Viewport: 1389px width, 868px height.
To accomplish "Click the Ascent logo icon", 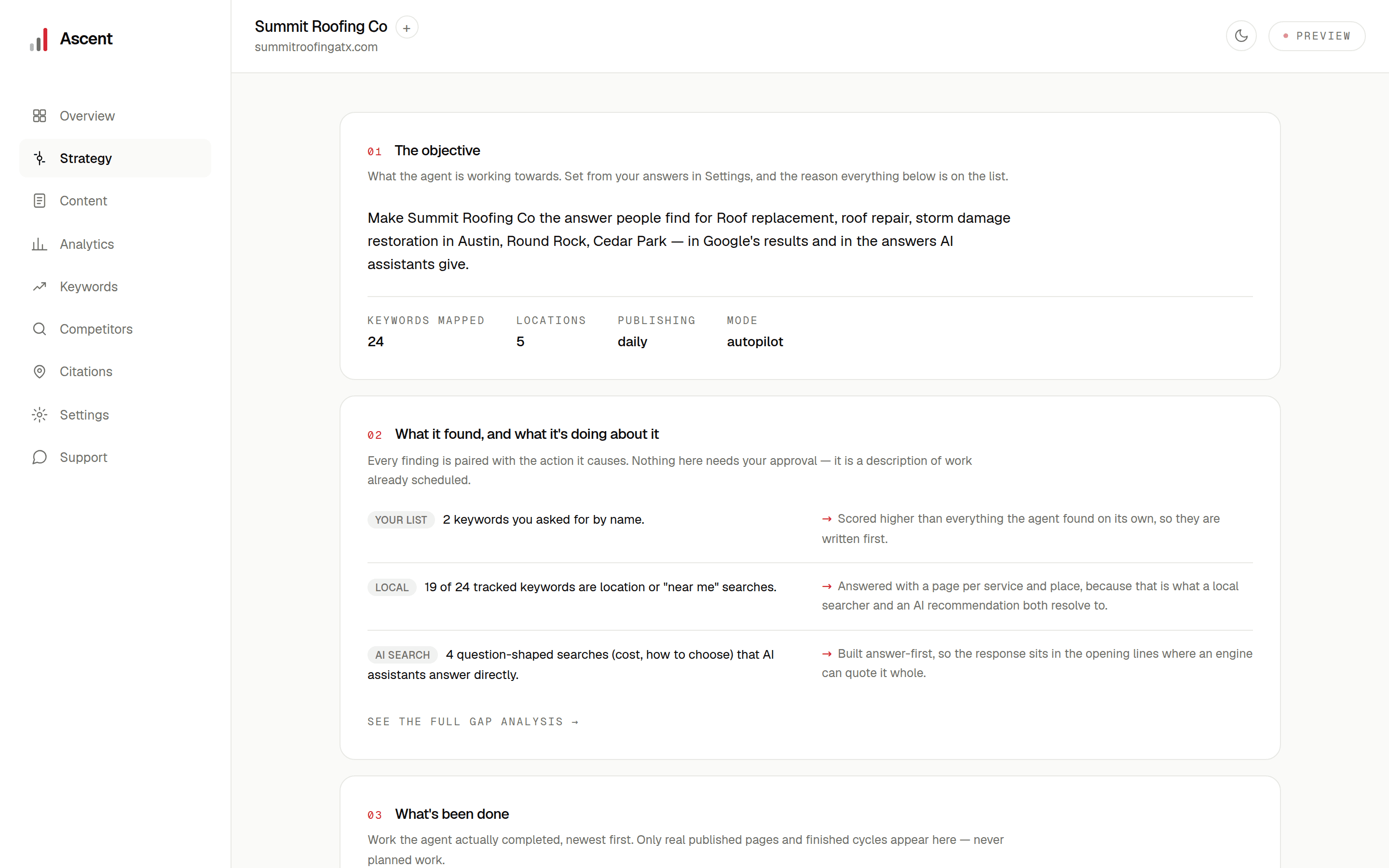I will pyautogui.click(x=39, y=39).
